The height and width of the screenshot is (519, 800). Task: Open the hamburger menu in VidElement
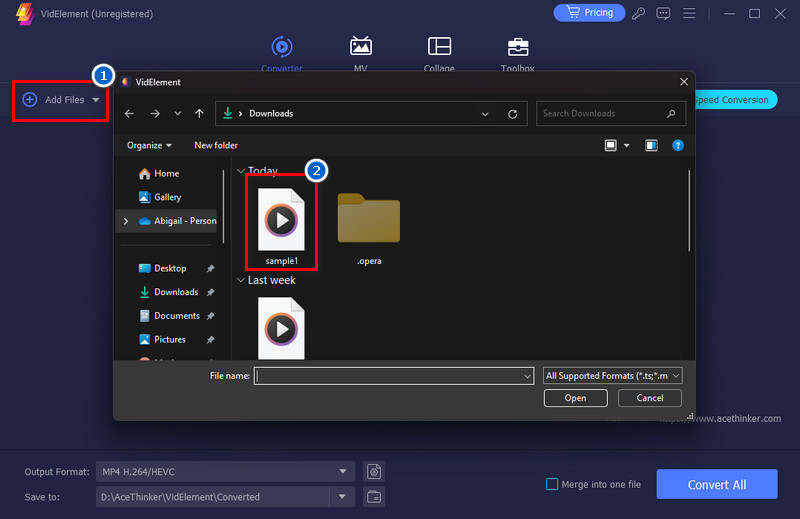(689, 13)
